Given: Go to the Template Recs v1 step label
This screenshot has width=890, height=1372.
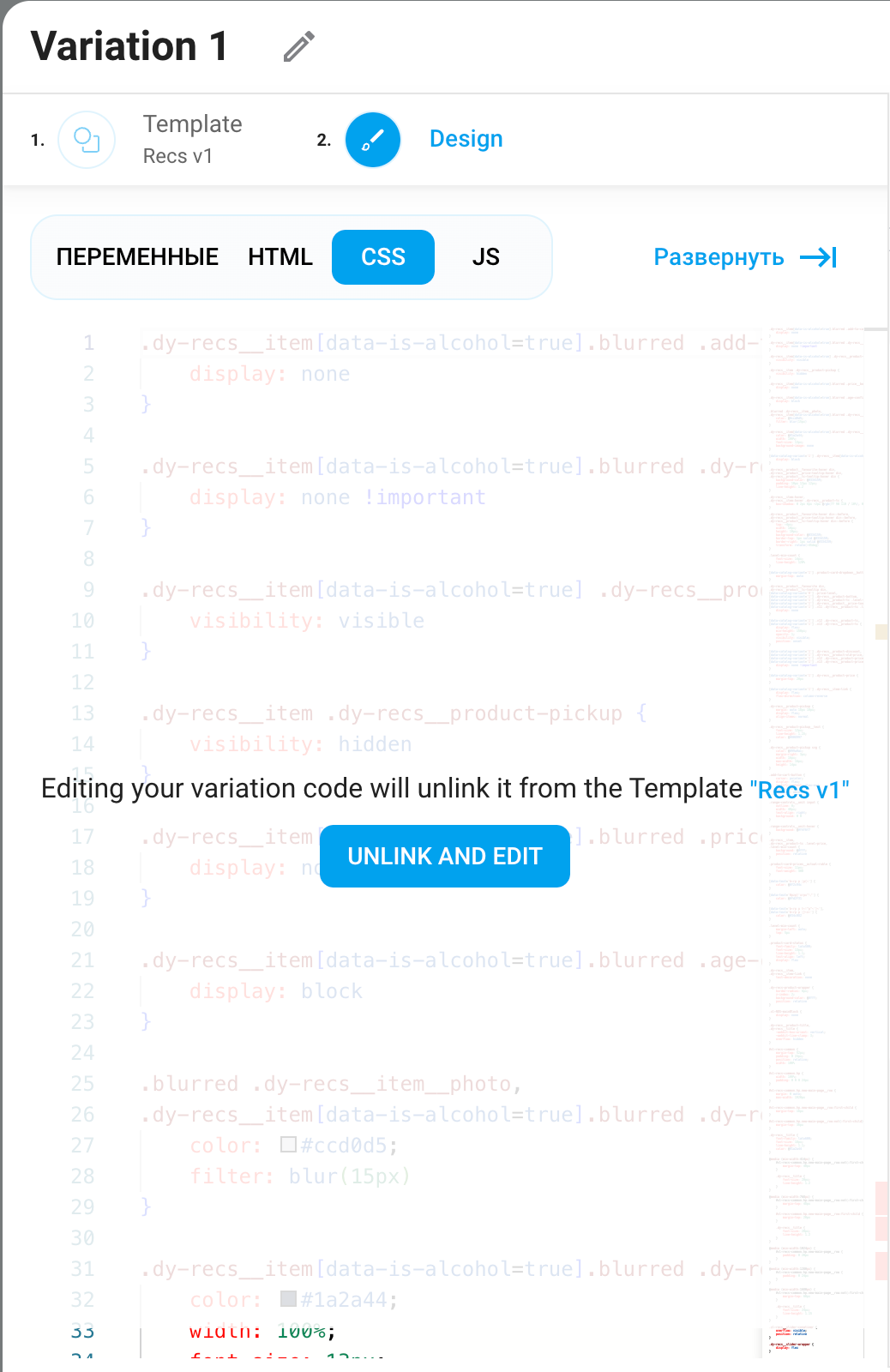Looking at the screenshot, I should click(192, 139).
